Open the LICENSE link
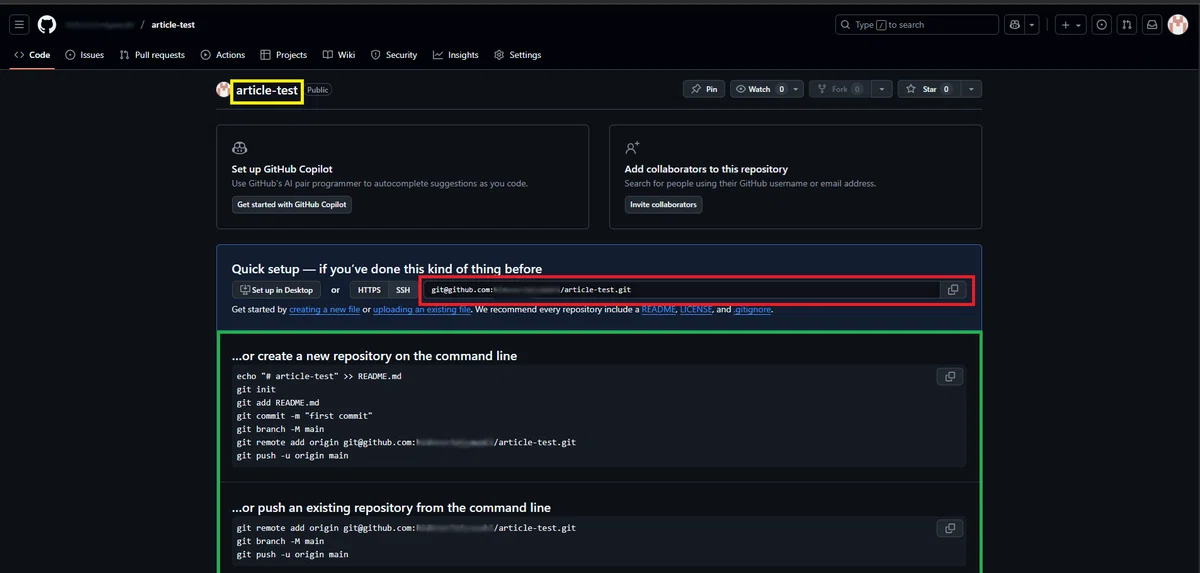Screen dimensions: 1200x573 [x=695, y=310]
